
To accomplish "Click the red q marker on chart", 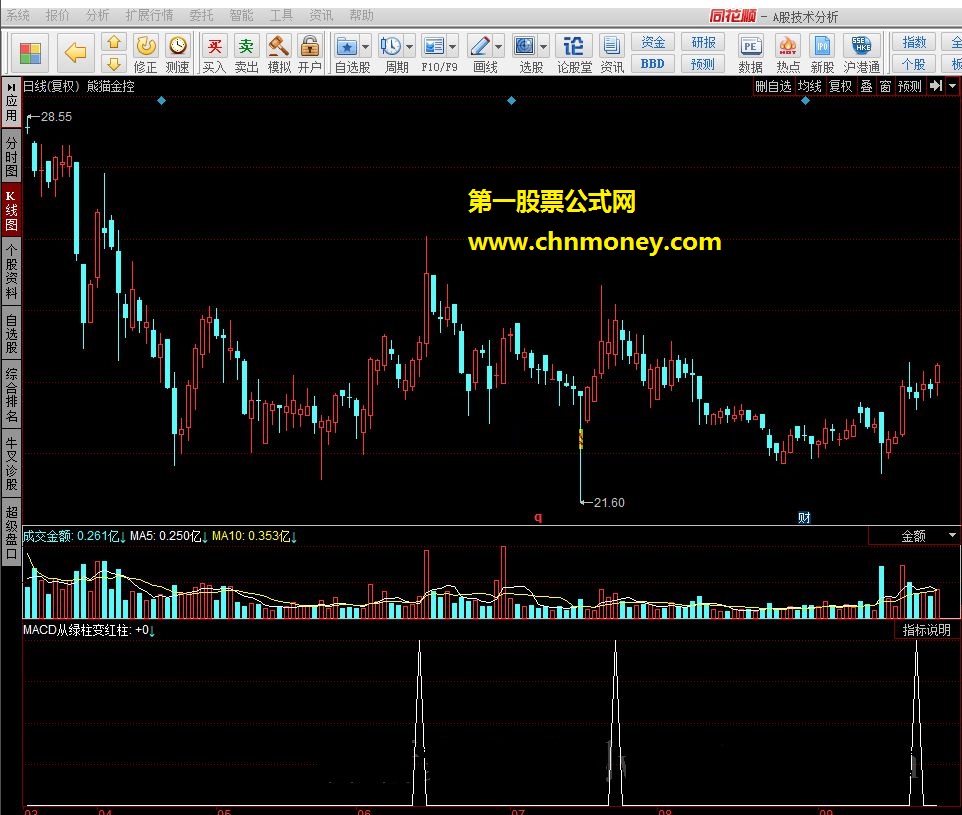I will 538,517.
